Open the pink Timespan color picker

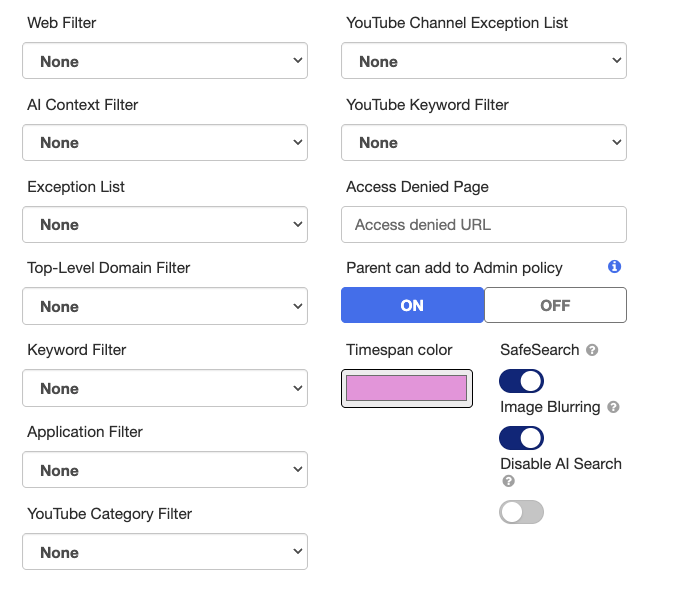(x=407, y=388)
